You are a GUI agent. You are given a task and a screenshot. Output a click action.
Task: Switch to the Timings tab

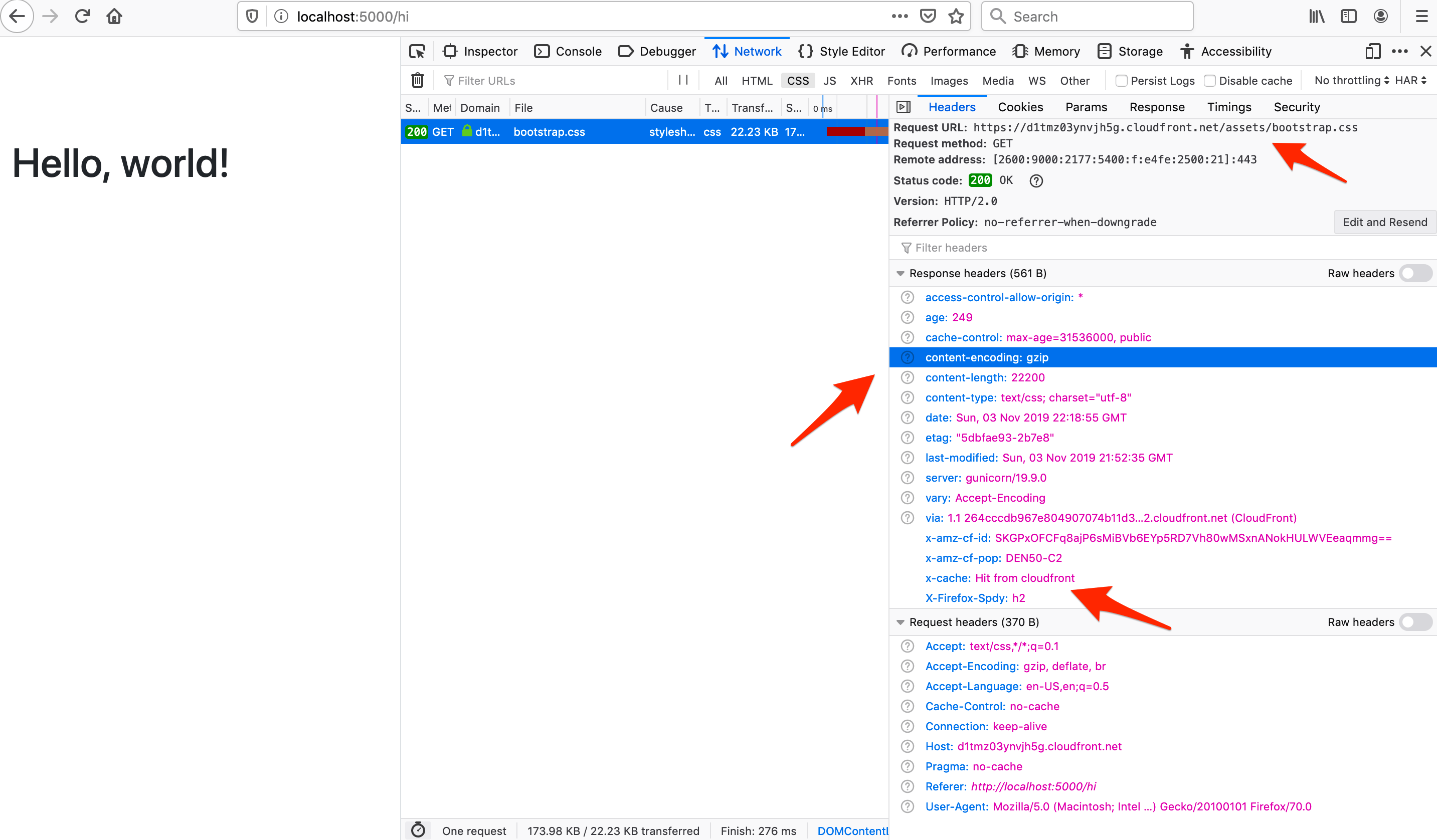point(1229,107)
